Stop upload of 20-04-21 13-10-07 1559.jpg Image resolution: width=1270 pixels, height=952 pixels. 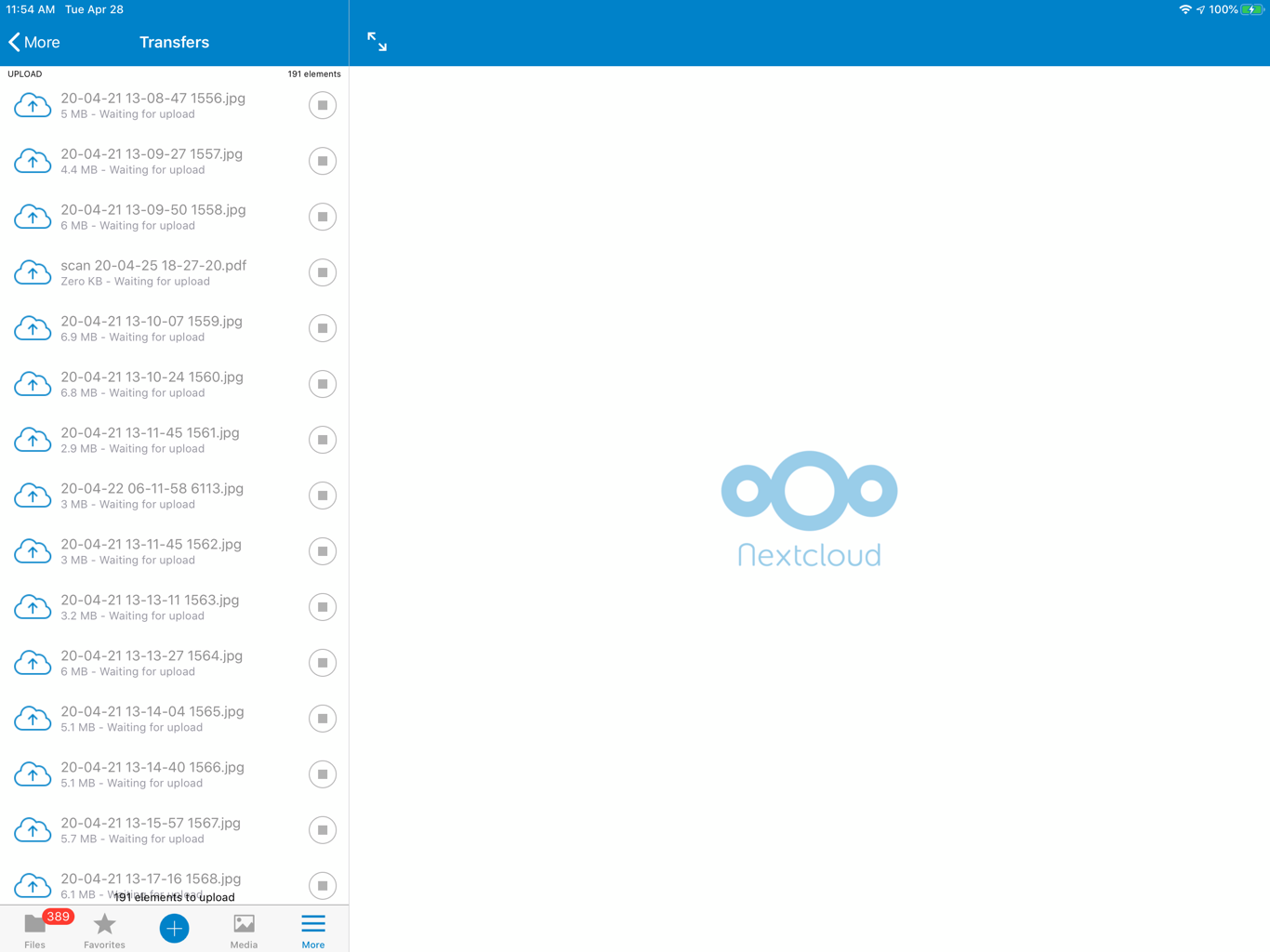pyautogui.click(x=323, y=328)
